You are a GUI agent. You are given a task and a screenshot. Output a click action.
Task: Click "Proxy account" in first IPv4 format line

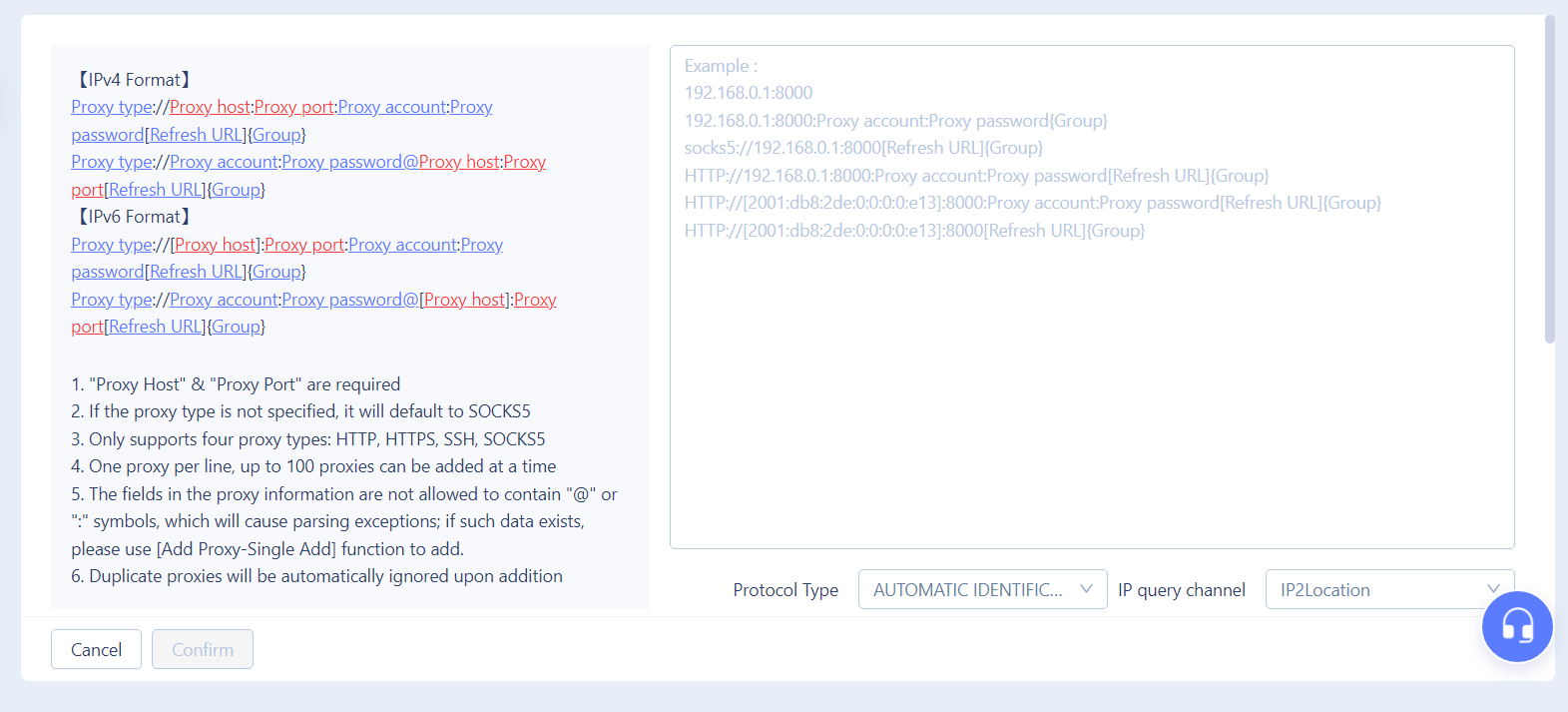[391, 108]
